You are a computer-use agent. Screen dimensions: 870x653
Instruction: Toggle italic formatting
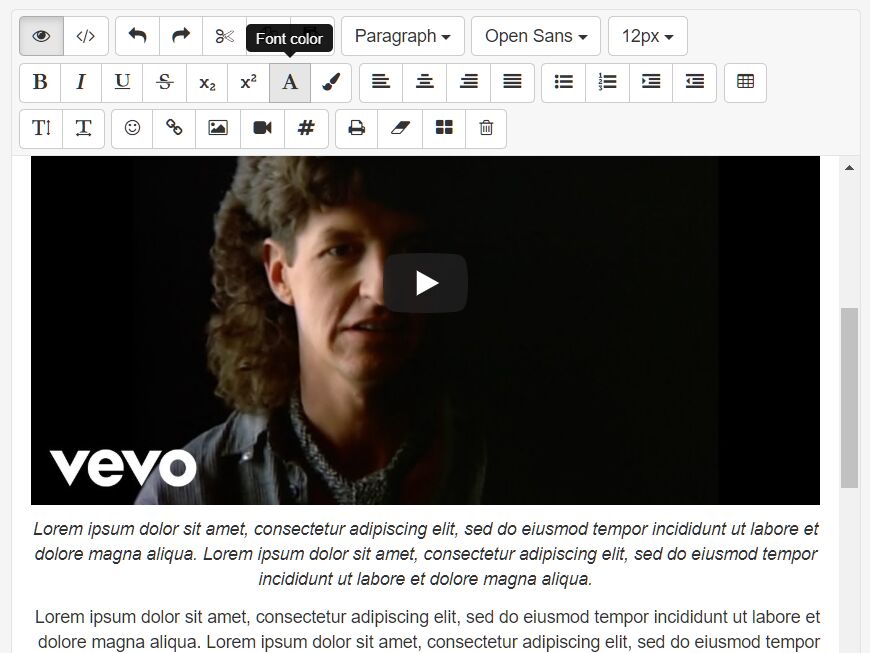pyautogui.click(x=81, y=82)
